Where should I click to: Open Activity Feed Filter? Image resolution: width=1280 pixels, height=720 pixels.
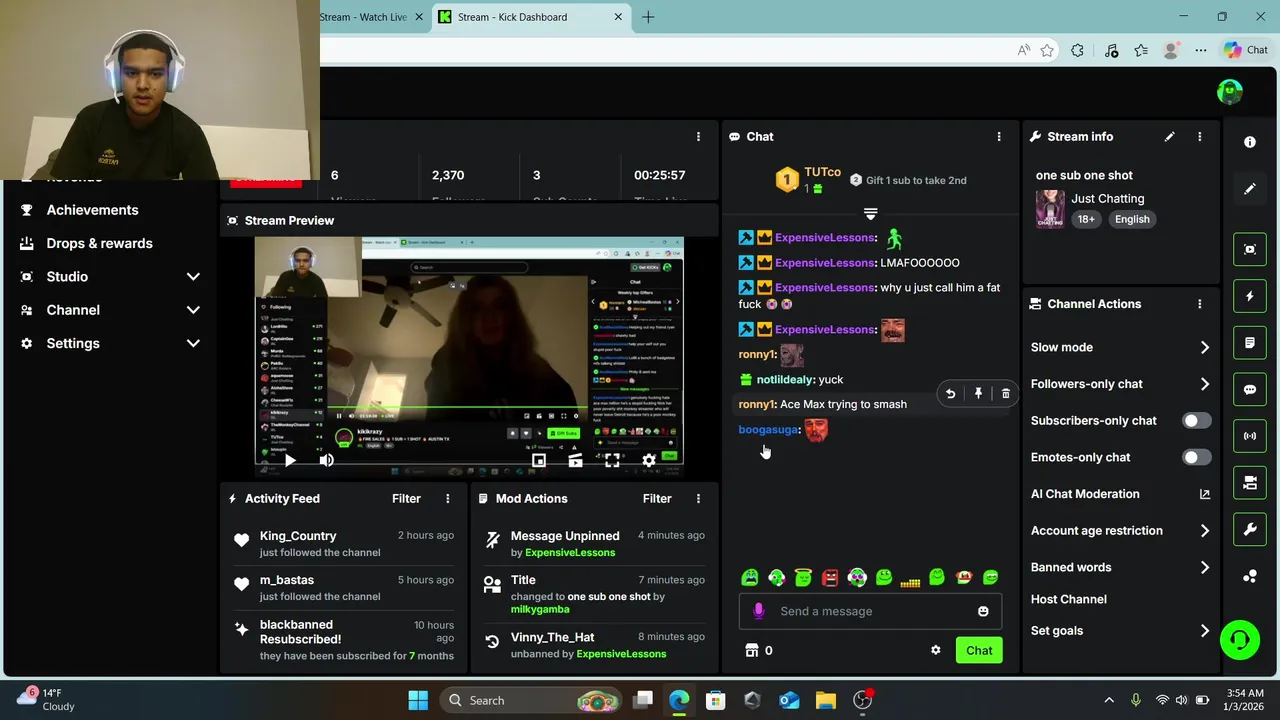(406, 498)
